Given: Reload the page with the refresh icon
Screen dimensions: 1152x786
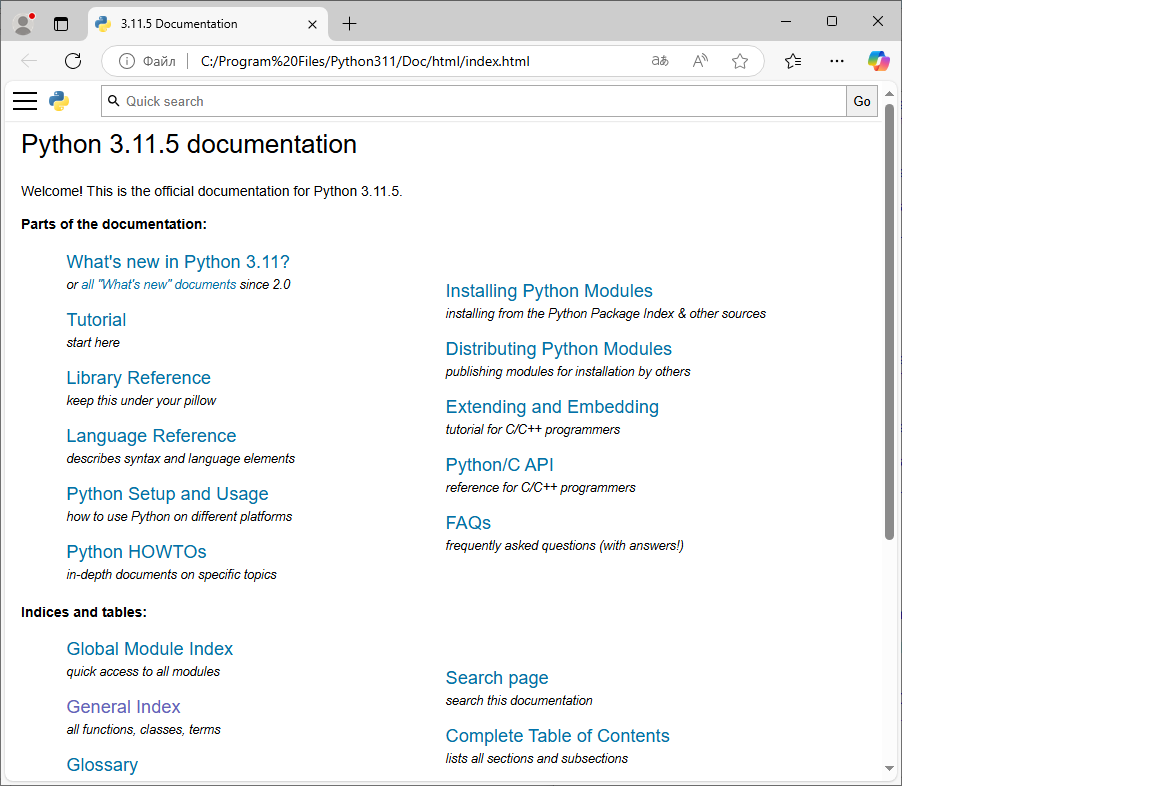Looking at the screenshot, I should click(73, 61).
